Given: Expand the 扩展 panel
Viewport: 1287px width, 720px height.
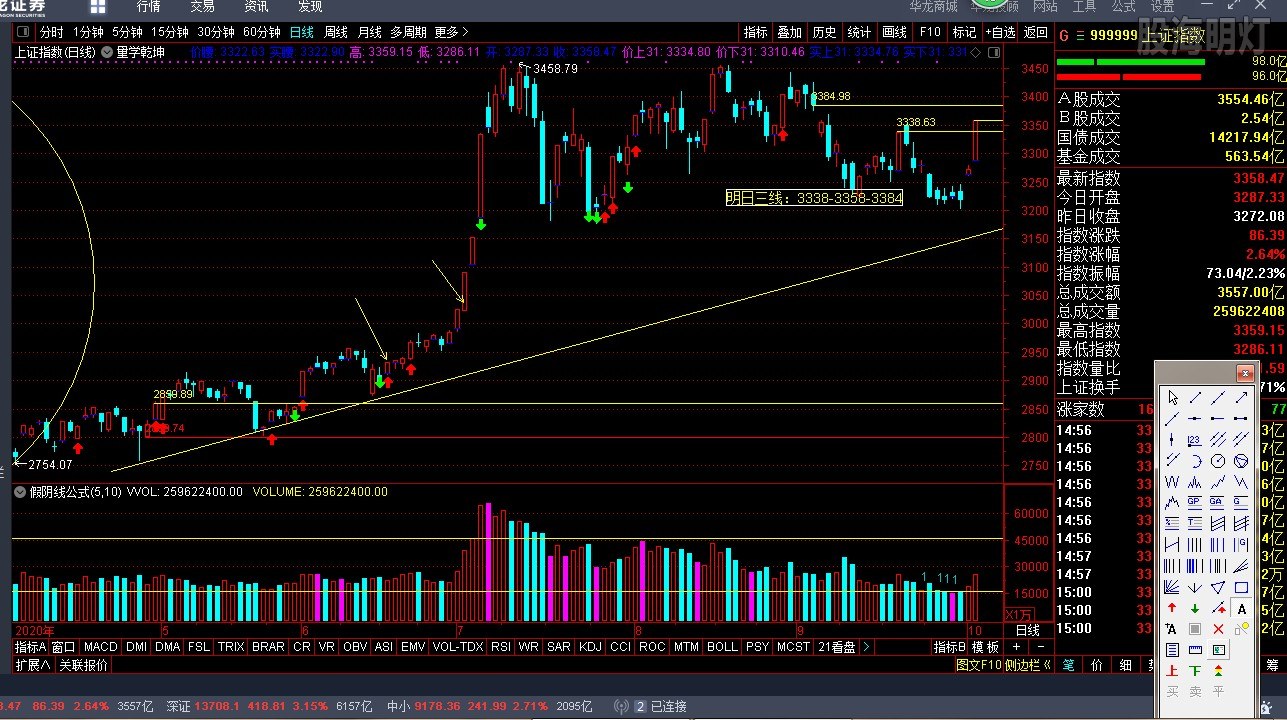Looking at the screenshot, I should coord(33,665).
